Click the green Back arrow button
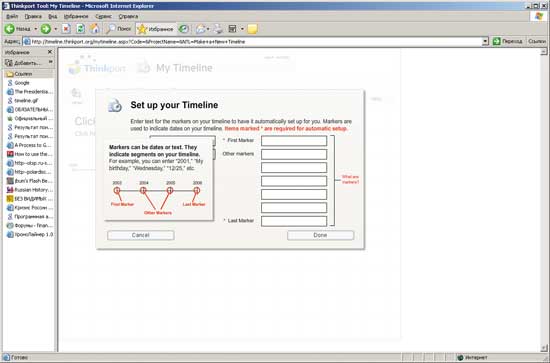The image size is (550, 363). (10, 29)
